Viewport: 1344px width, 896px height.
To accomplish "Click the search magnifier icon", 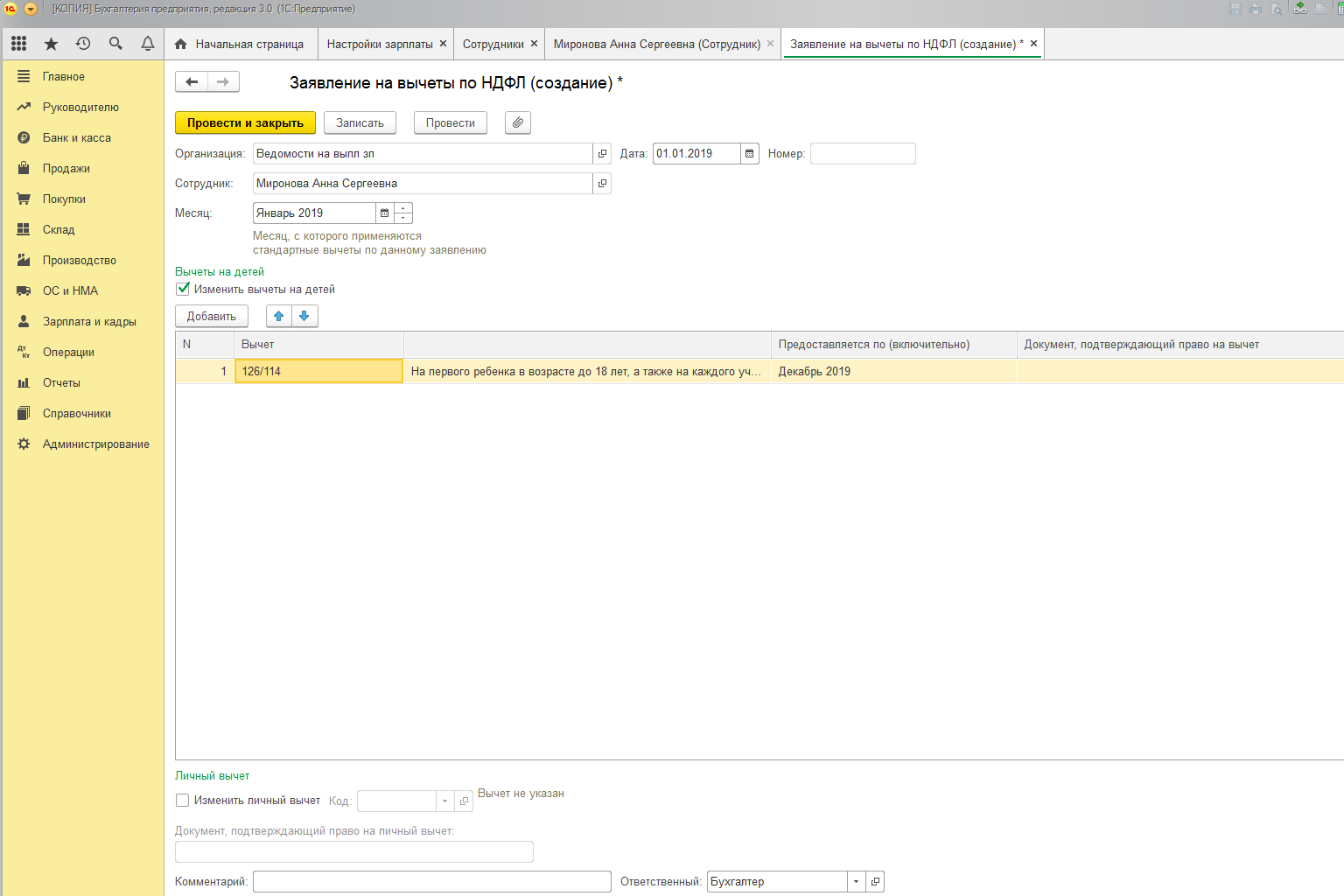I will pyautogui.click(x=115, y=44).
